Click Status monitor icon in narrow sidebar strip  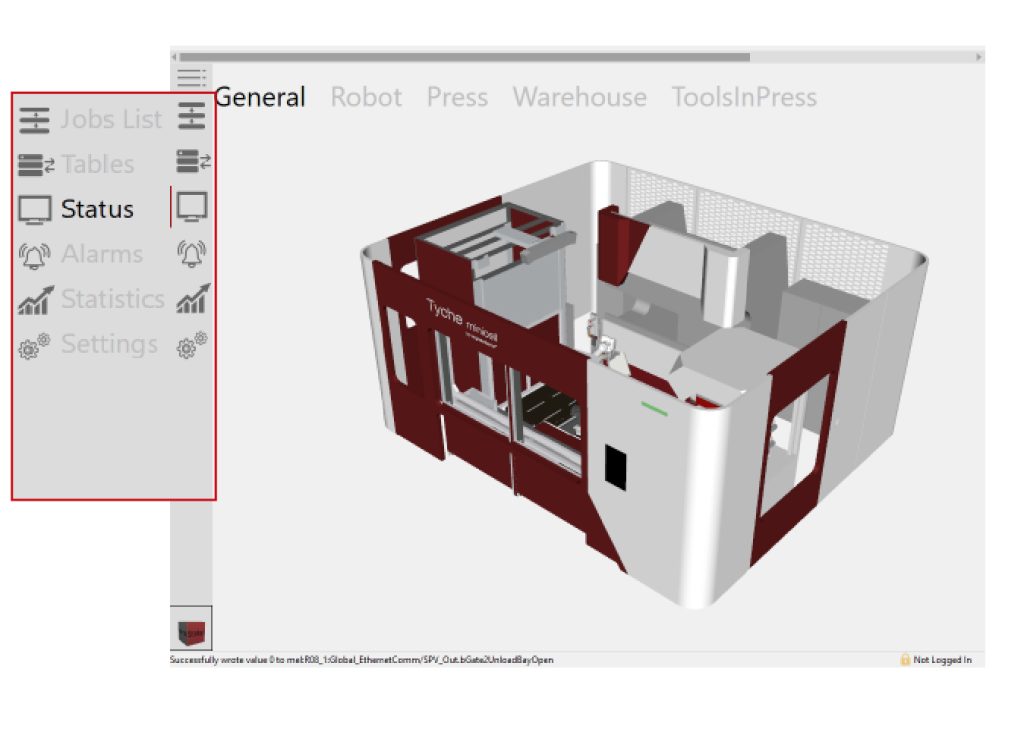pos(192,207)
